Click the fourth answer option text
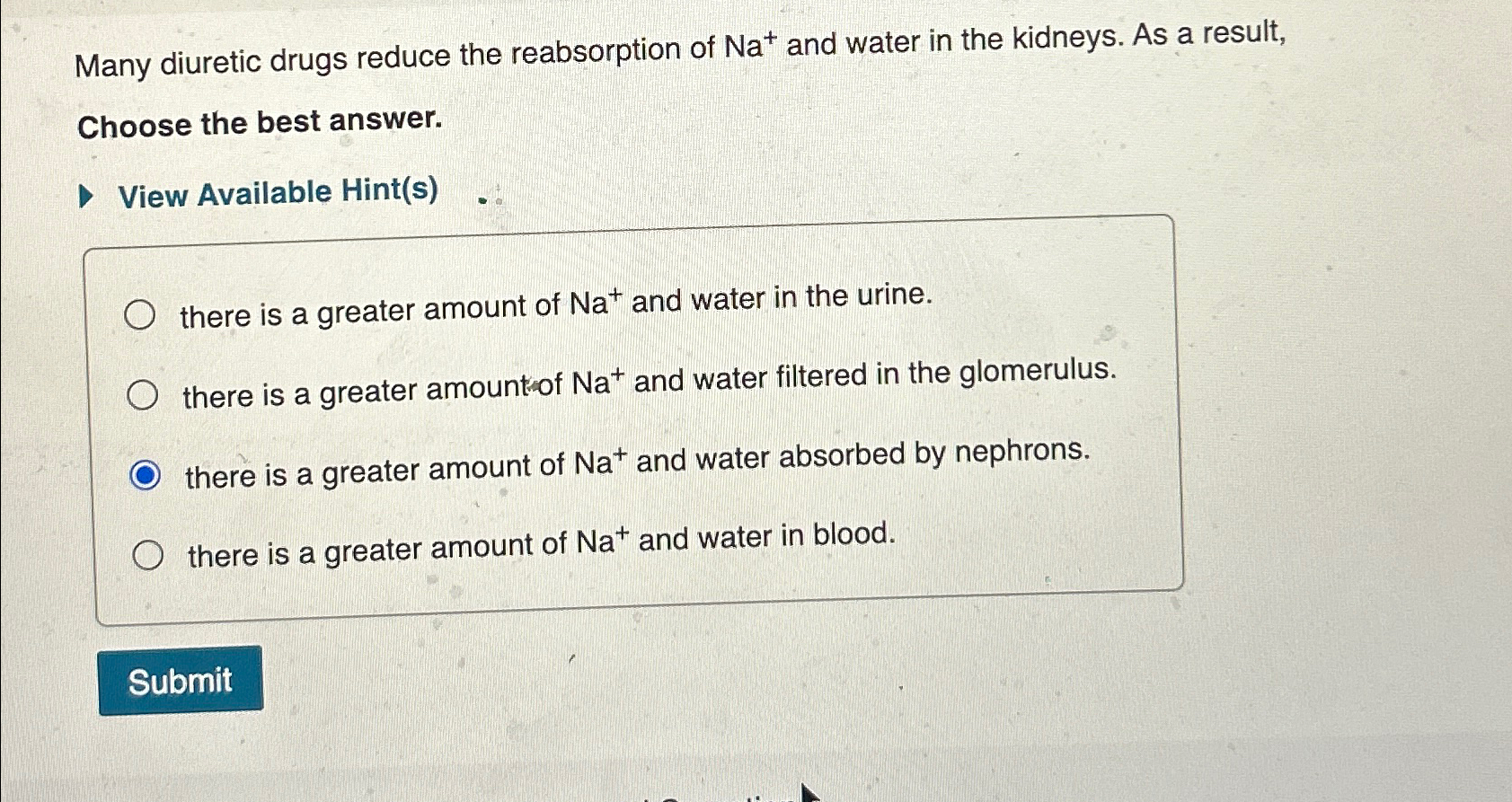This screenshot has height=802, width=1512. point(537,544)
